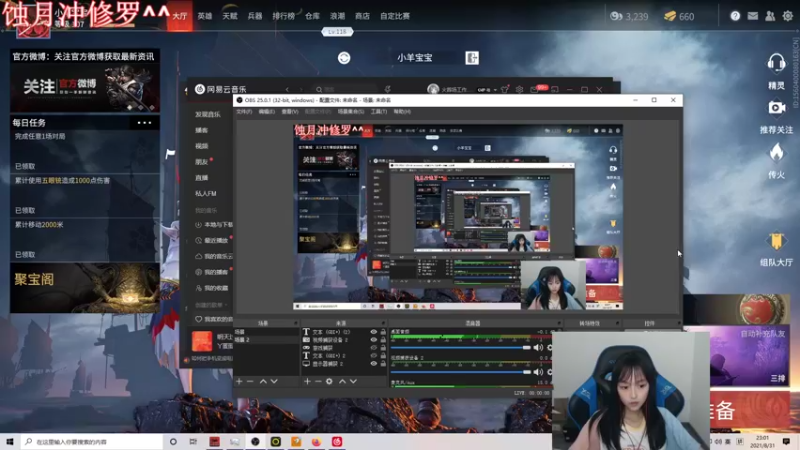Switch to 天赋 tab in game nav
This screenshot has width=800, height=450.
230,16
